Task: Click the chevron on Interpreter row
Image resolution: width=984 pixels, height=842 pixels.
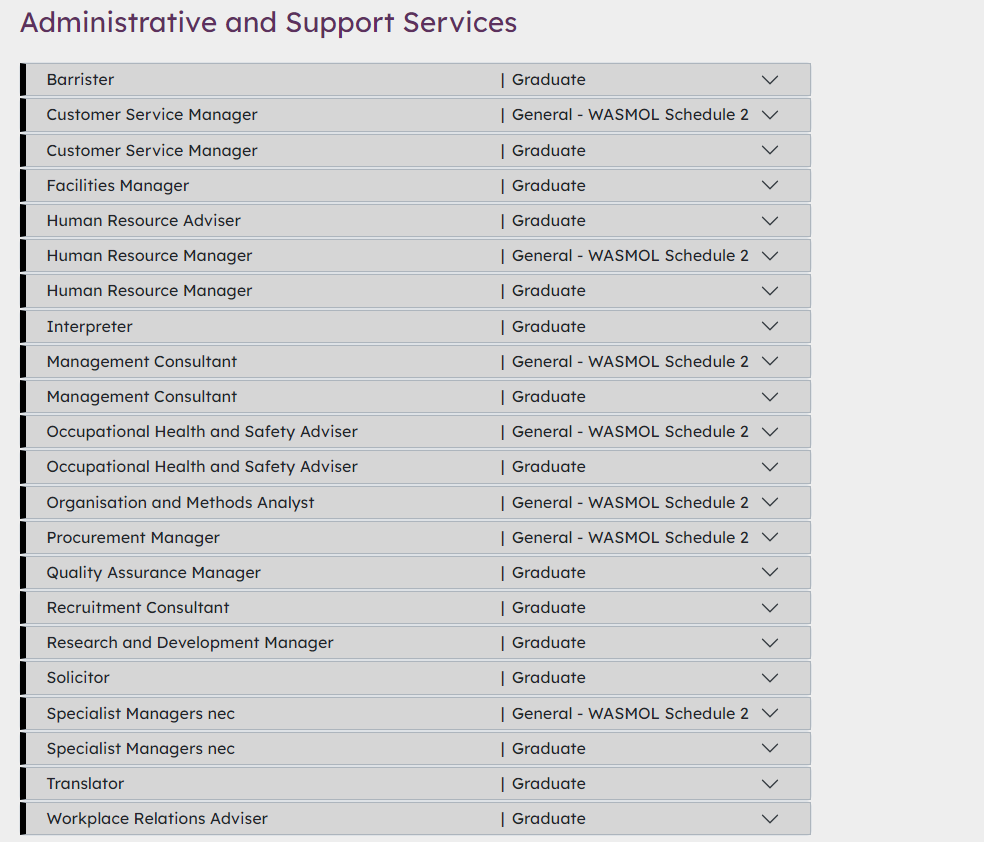Action: coord(769,326)
